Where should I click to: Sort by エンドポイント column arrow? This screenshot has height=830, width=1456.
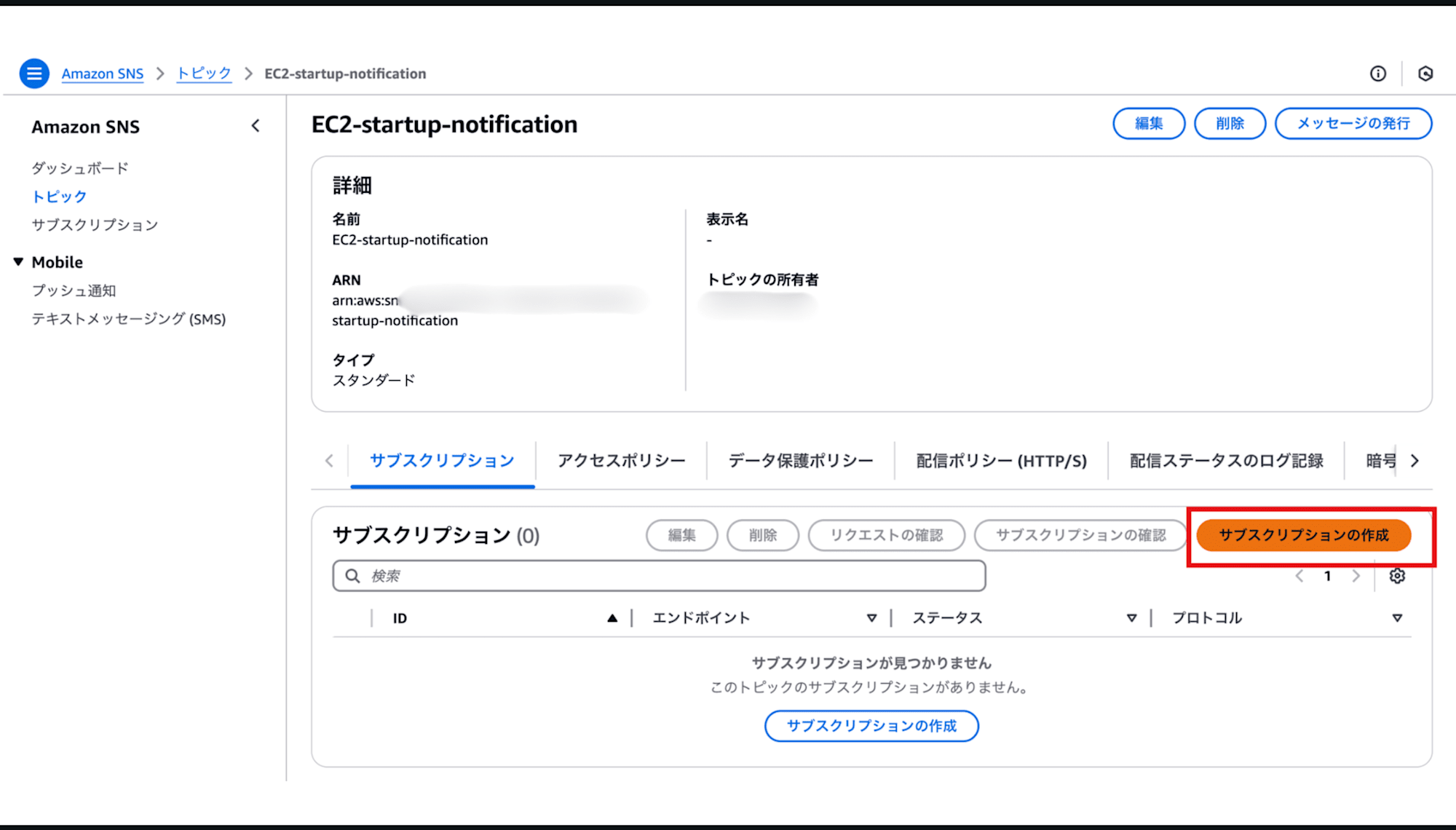871,618
